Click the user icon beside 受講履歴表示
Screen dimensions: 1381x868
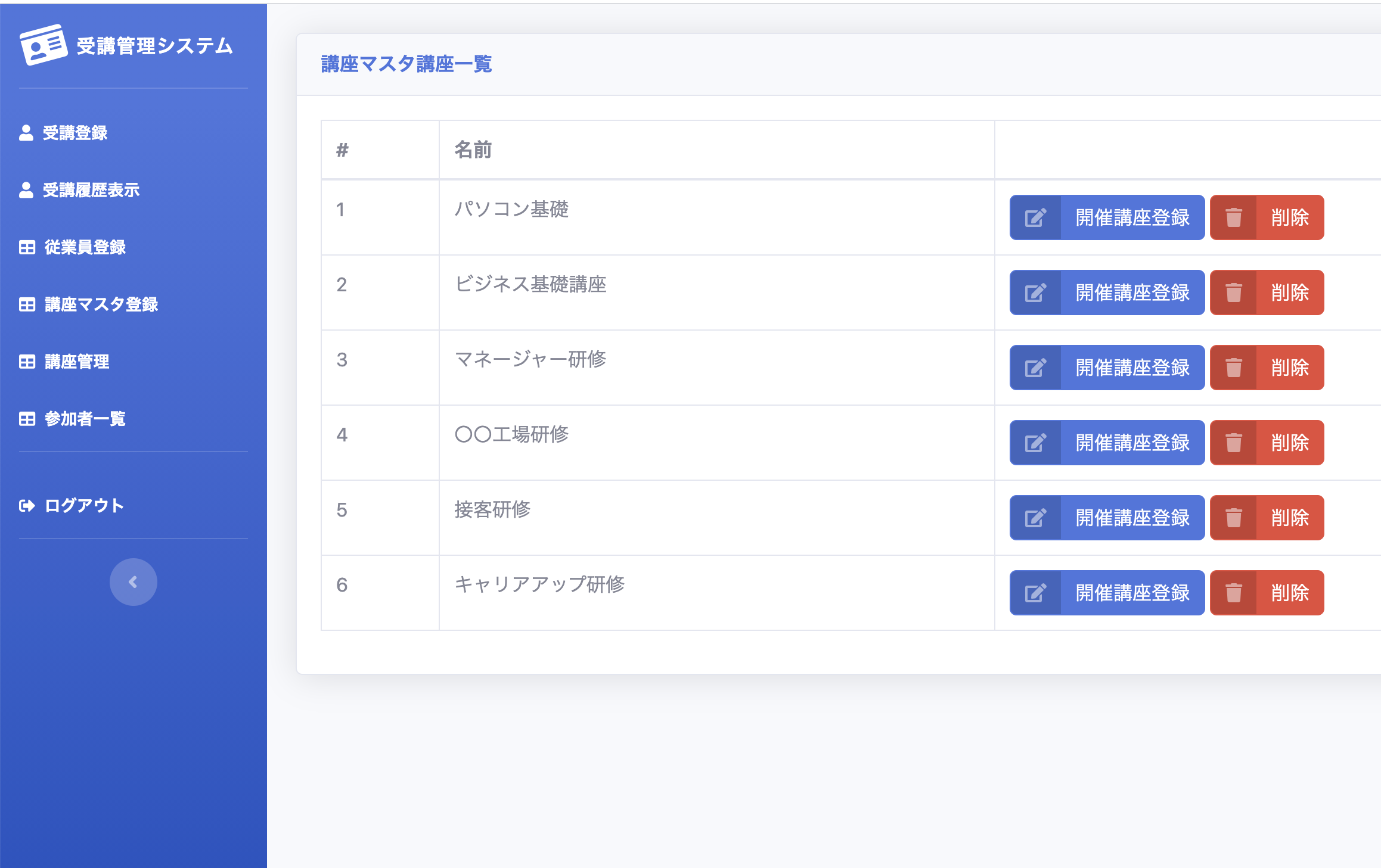(26, 190)
